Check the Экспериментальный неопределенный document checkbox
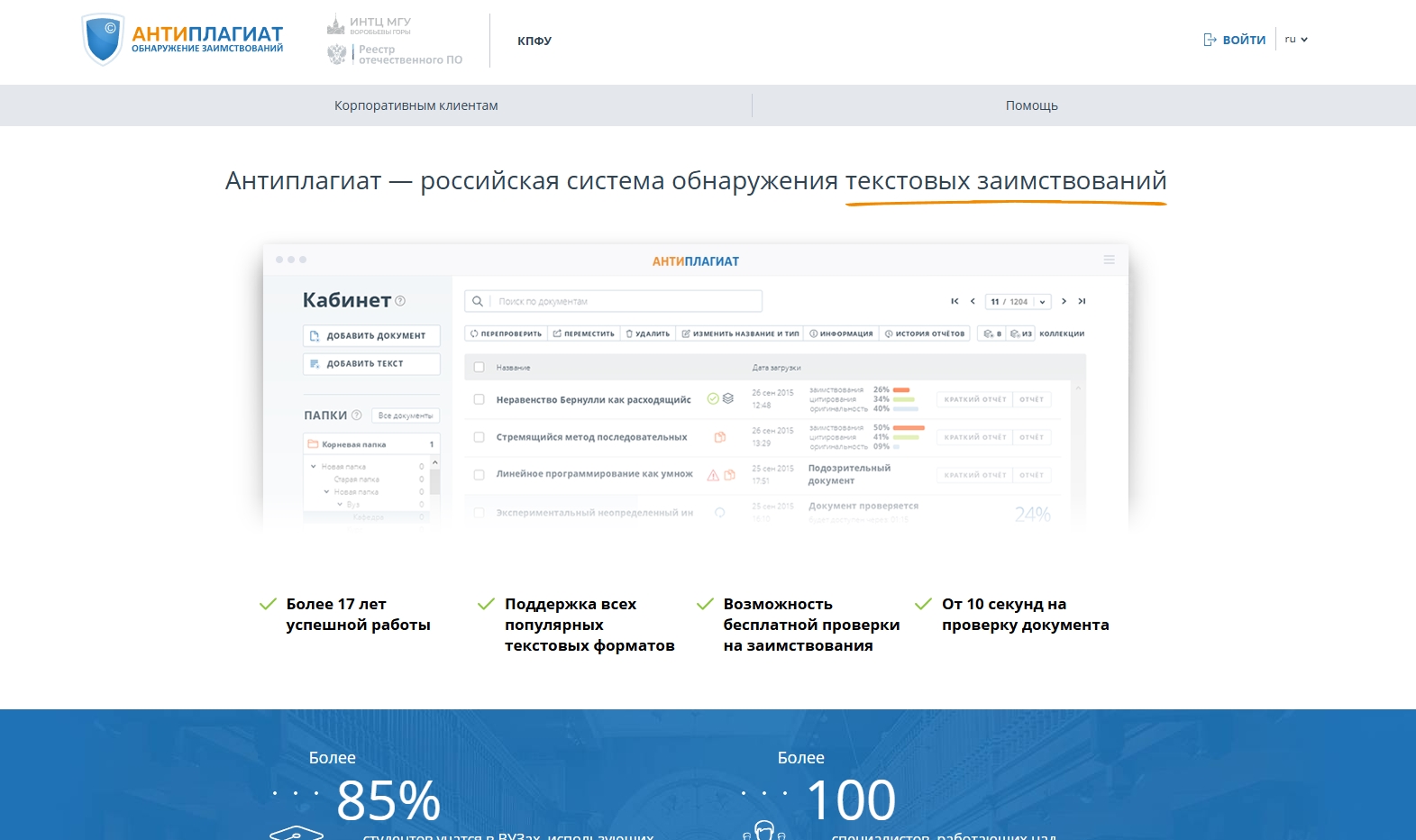 pyautogui.click(x=480, y=512)
